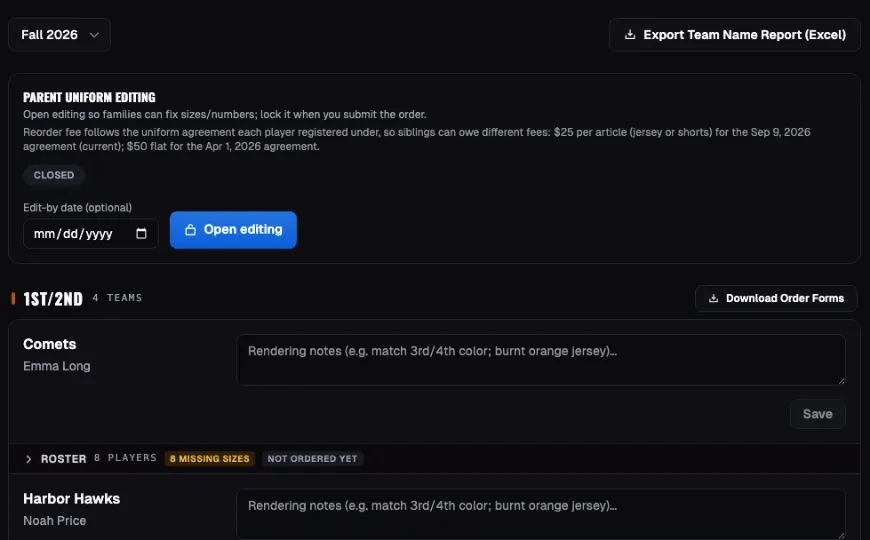The width and height of the screenshot is (870, 540).
Task: Click coach name Emma Long
Action: tap(57, 366)
